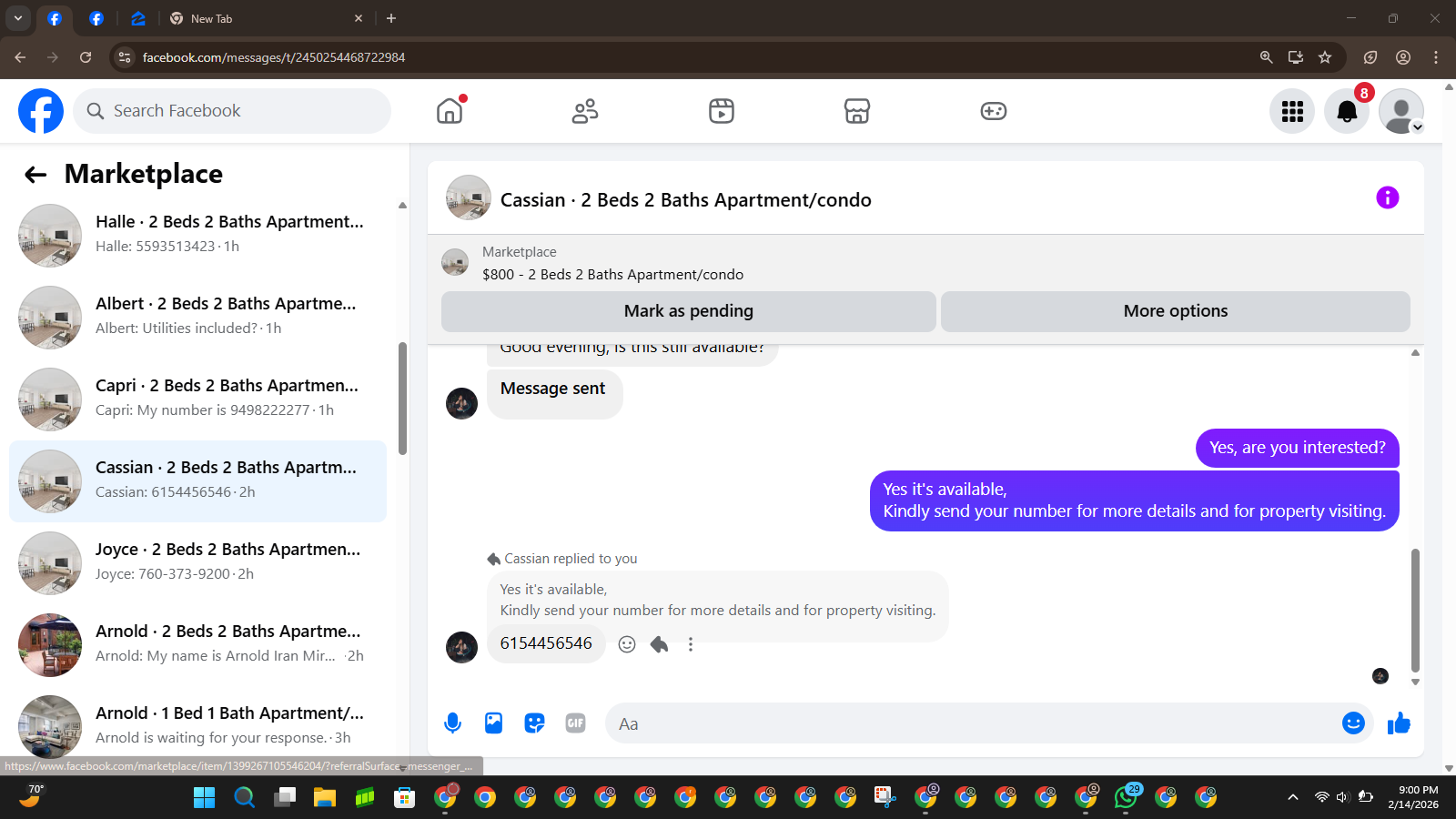Click the Facebook logo
Viewport: 1456px width, 819px height.
[41, 111]
